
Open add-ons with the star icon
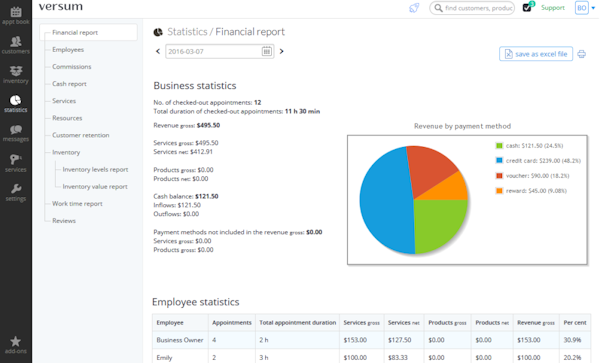(16, 345)
